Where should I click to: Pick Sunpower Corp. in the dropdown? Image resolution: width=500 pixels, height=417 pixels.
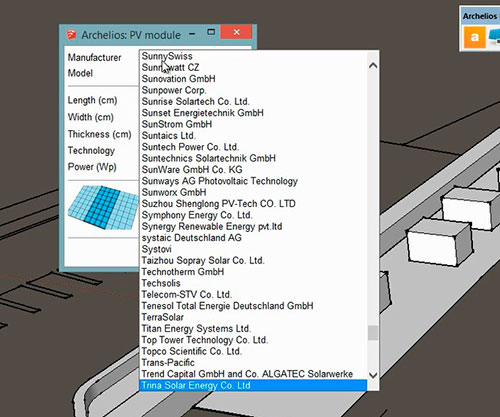click(x=253, y=90)
